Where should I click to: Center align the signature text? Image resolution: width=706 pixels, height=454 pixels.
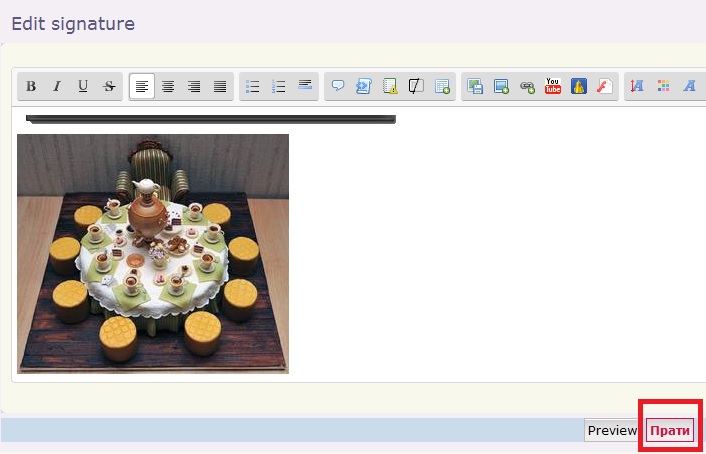point(168,86)
